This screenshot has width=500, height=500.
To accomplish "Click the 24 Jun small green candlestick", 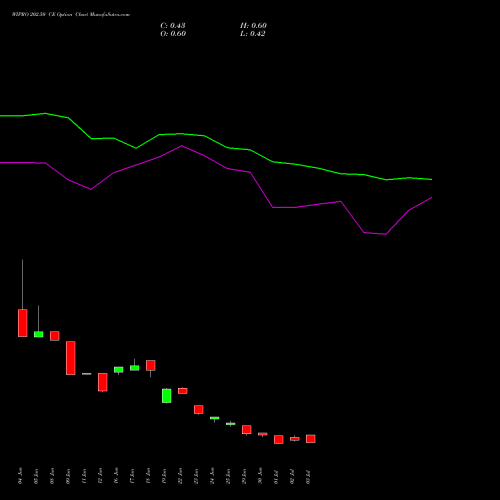I will 215,418.
